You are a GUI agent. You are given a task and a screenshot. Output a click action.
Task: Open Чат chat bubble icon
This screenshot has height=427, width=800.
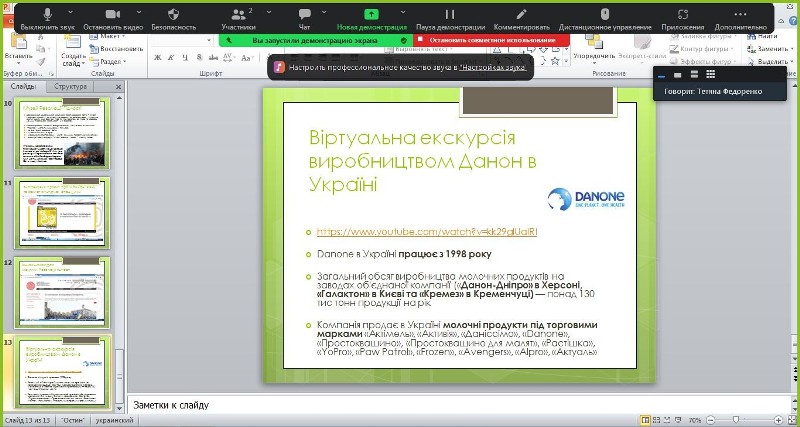pyautogui.click(x=305, y=14)
